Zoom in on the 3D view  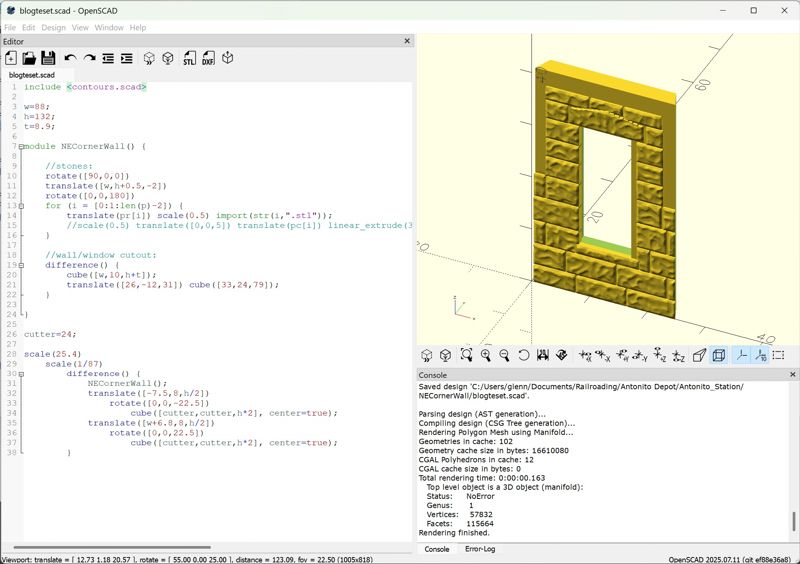pyautogui.click(x=486, y=355)
